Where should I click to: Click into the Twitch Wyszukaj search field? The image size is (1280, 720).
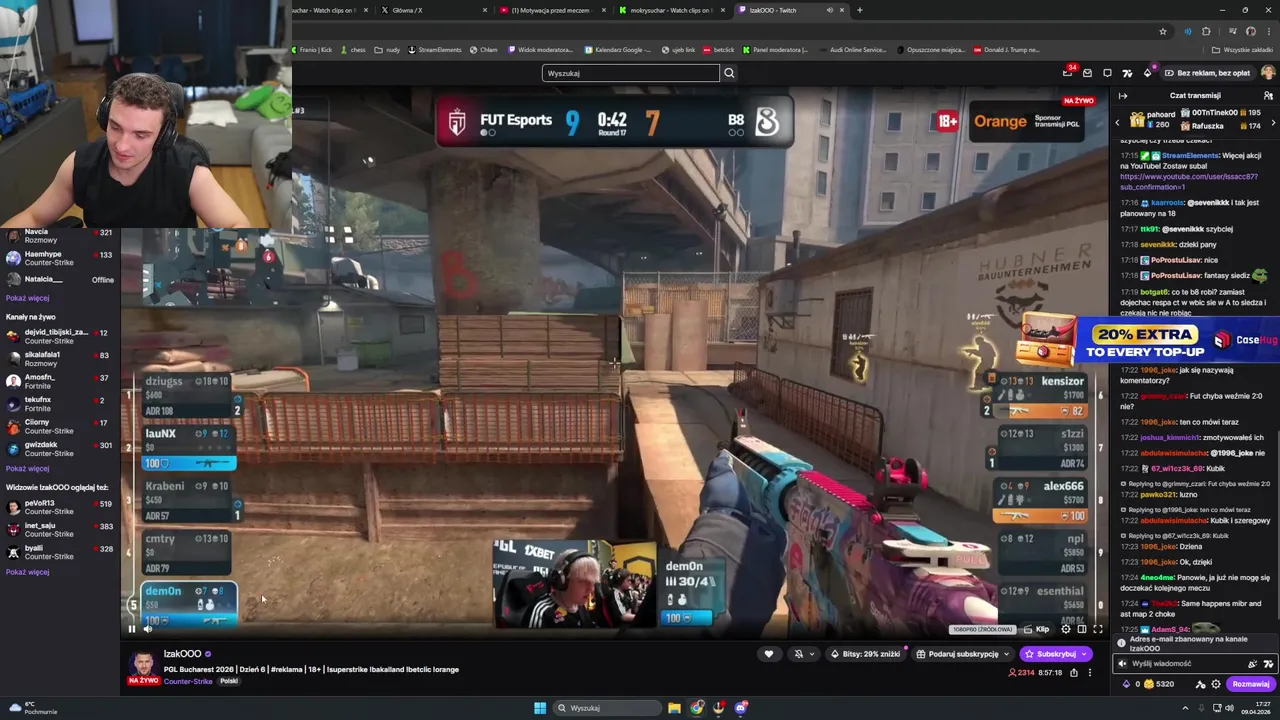(x=630, y=73)
